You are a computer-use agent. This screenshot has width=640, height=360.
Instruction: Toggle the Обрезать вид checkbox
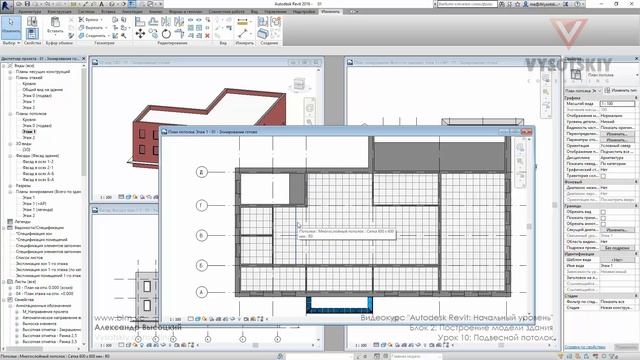tap(603, 212)
